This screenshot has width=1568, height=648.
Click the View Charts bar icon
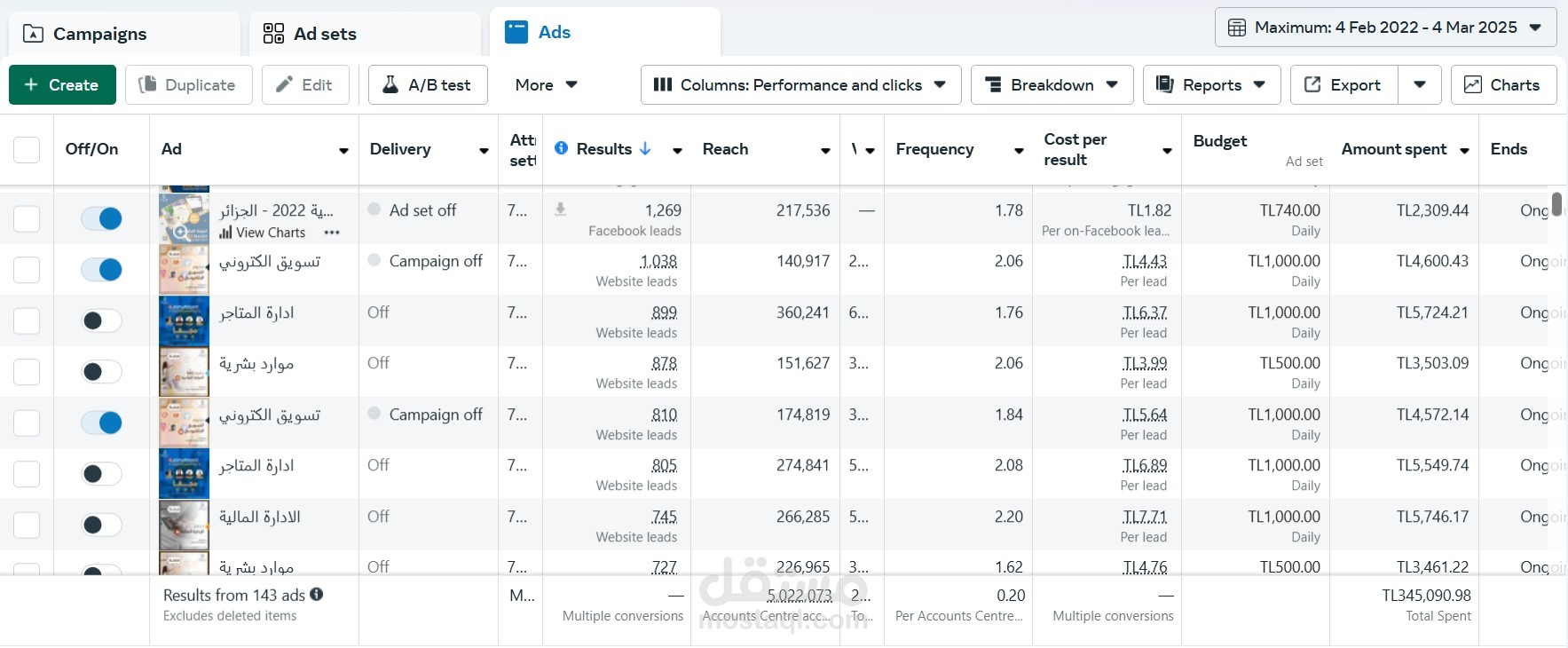[226, 233]
